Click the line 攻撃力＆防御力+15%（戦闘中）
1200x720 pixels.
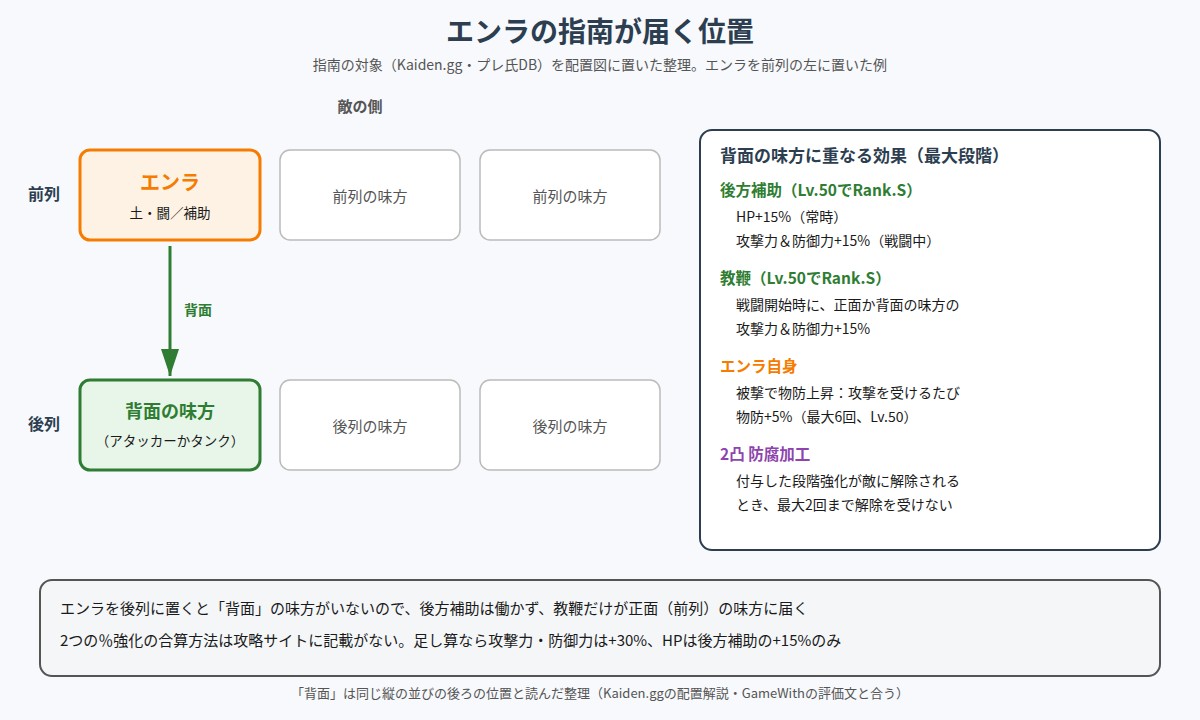834,241
